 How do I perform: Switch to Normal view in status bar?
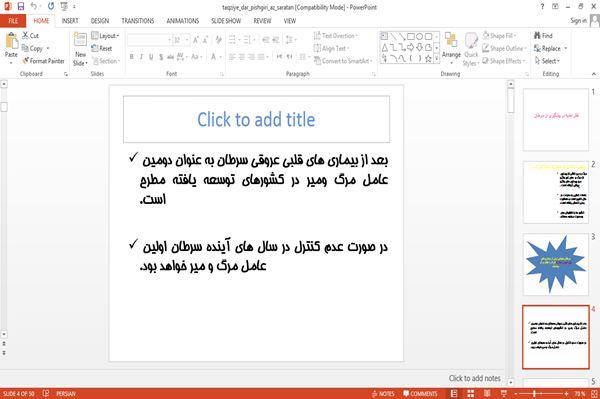[x=454, y=393]
